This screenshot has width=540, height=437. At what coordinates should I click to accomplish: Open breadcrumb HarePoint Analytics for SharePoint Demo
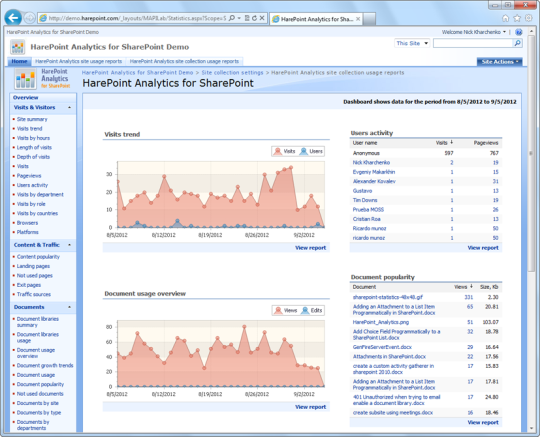click(x=137, y=73)
